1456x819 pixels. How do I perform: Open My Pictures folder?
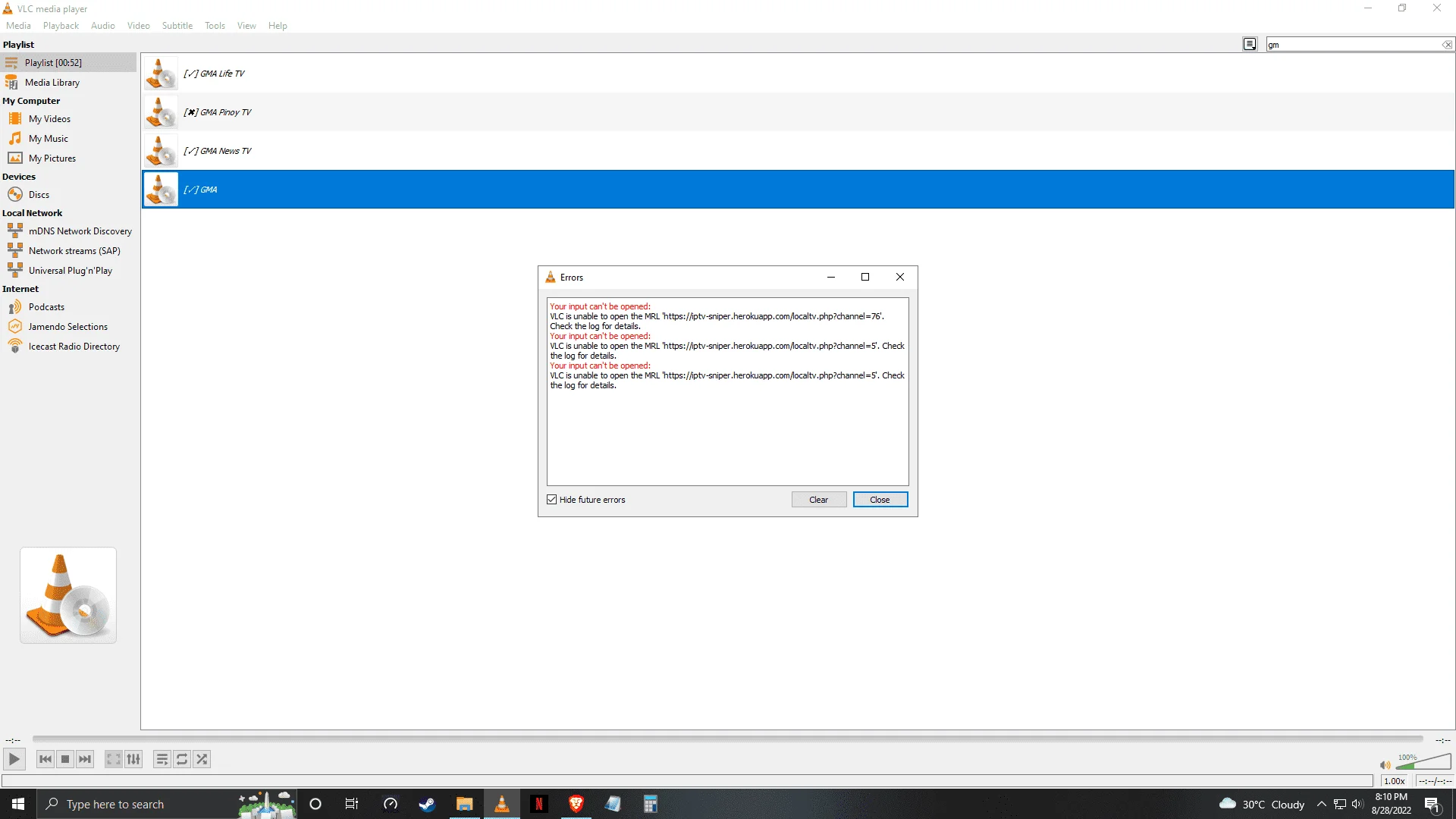tap(68, 158)
